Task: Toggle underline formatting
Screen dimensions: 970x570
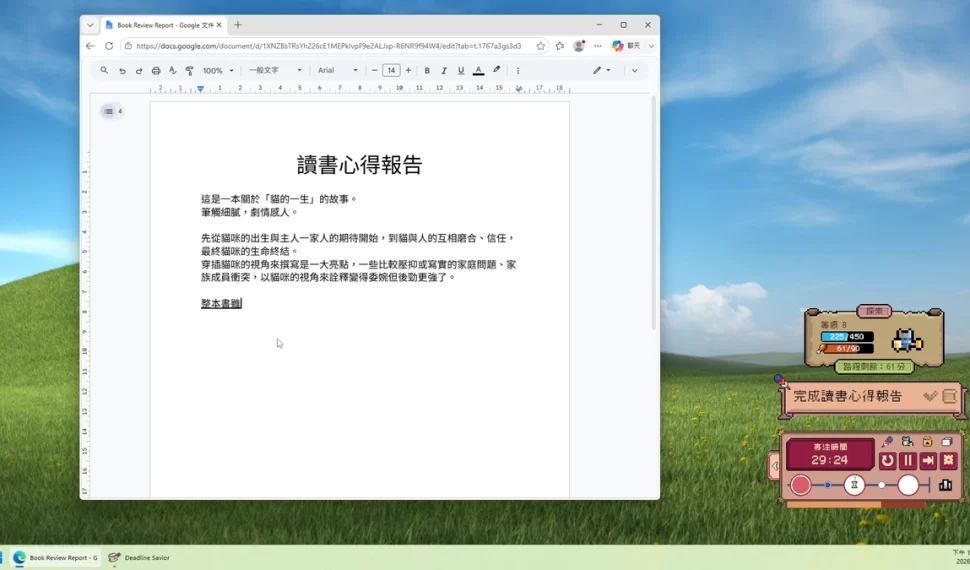Action: [461, 71]
